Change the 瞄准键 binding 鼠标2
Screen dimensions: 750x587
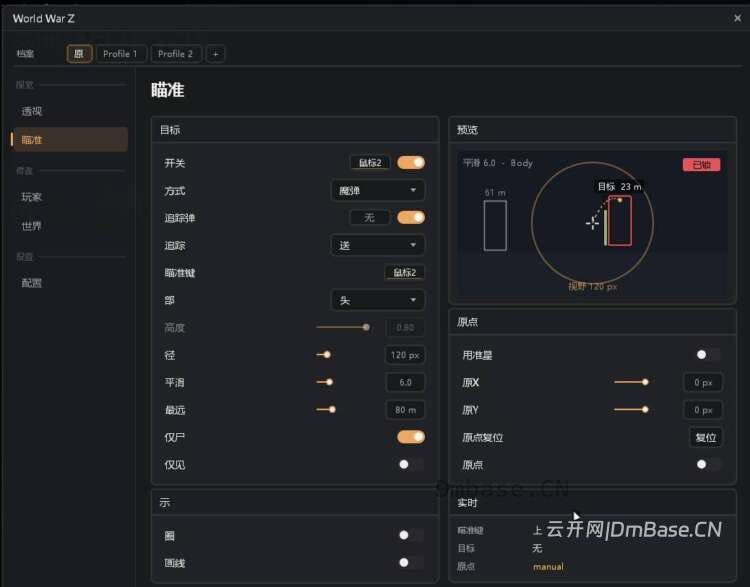pos(405,273)
